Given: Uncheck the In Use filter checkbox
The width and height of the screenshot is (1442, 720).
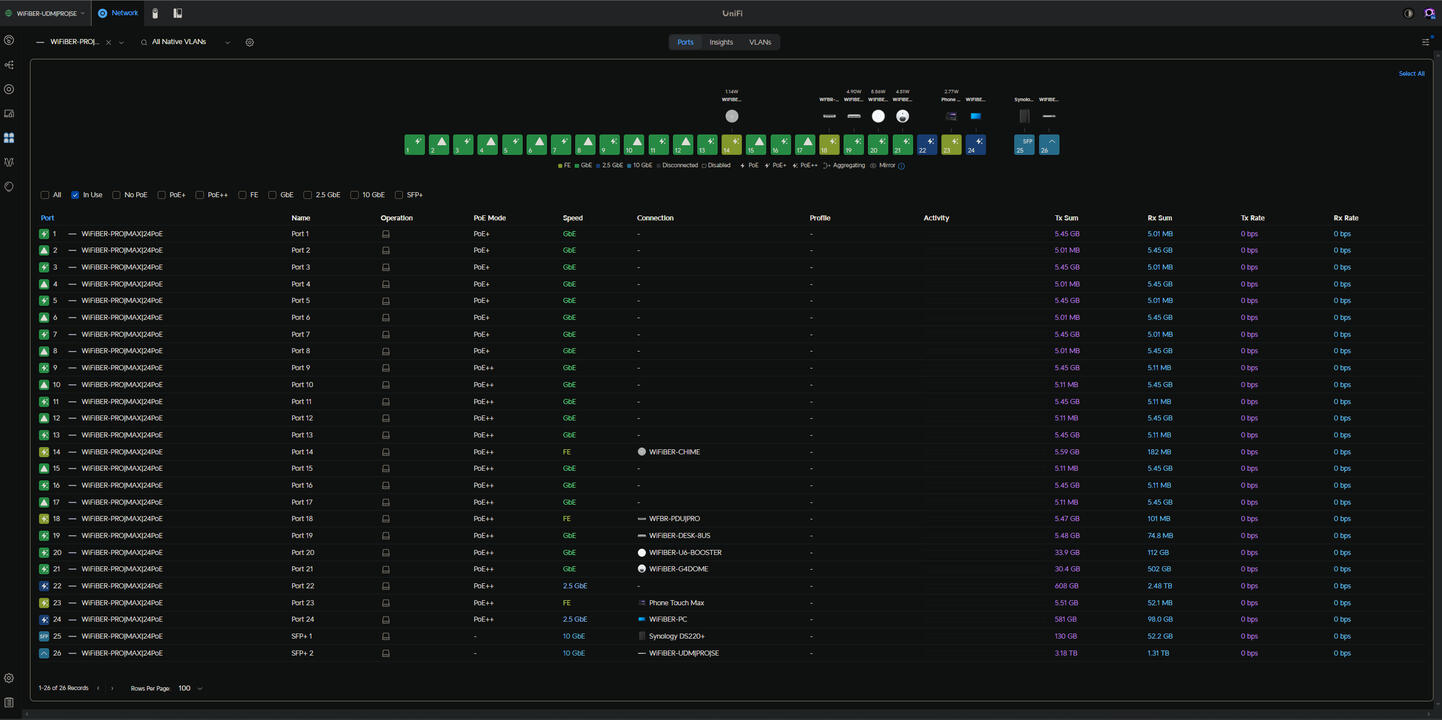Looking at the screenshot, I should (74, 194).
